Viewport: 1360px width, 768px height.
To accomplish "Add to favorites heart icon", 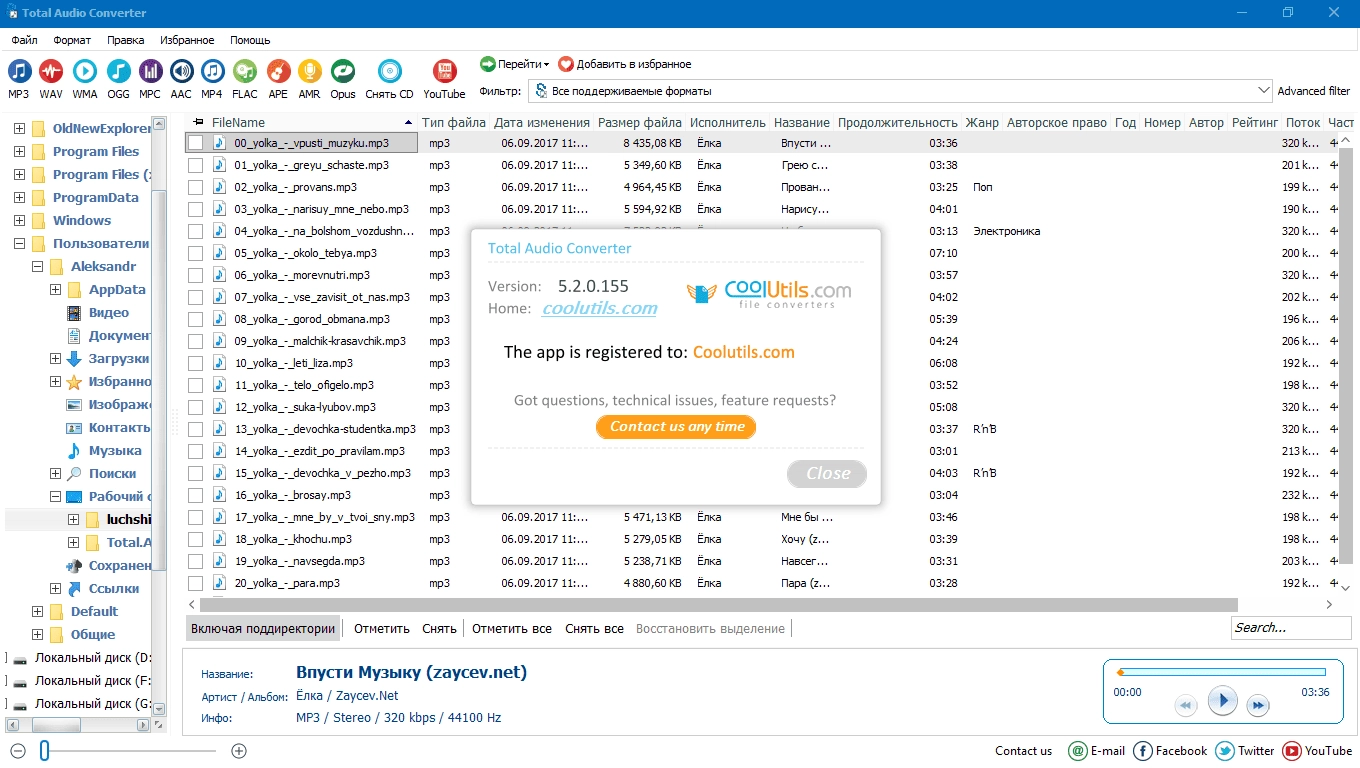I will click(x=566, y=64).
